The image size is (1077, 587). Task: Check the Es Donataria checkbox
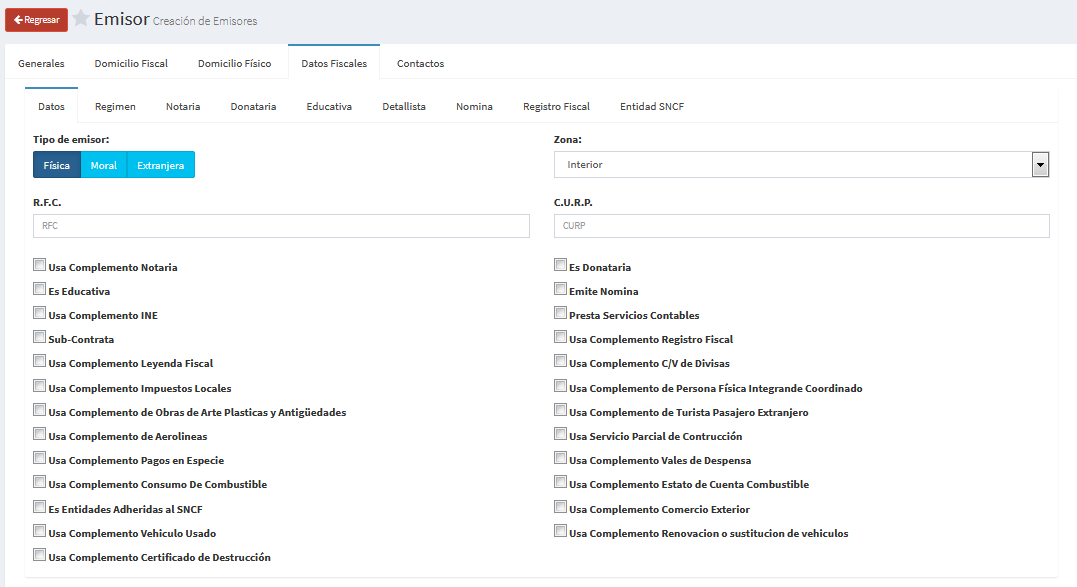tap(561, 266)
